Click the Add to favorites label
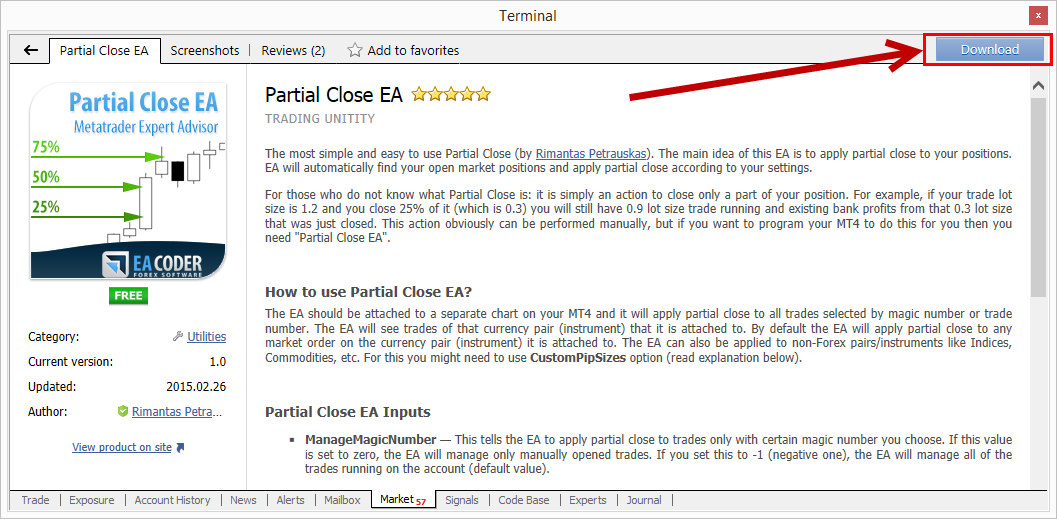 tap(413, 51)
